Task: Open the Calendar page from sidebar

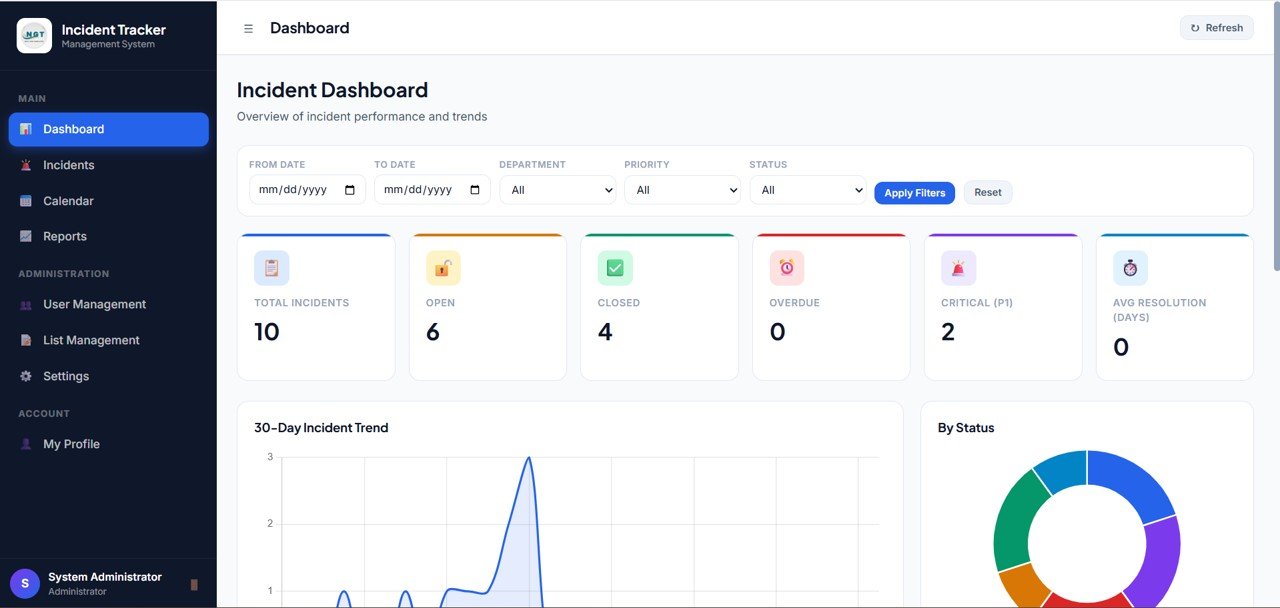Action: click(109, 201)
